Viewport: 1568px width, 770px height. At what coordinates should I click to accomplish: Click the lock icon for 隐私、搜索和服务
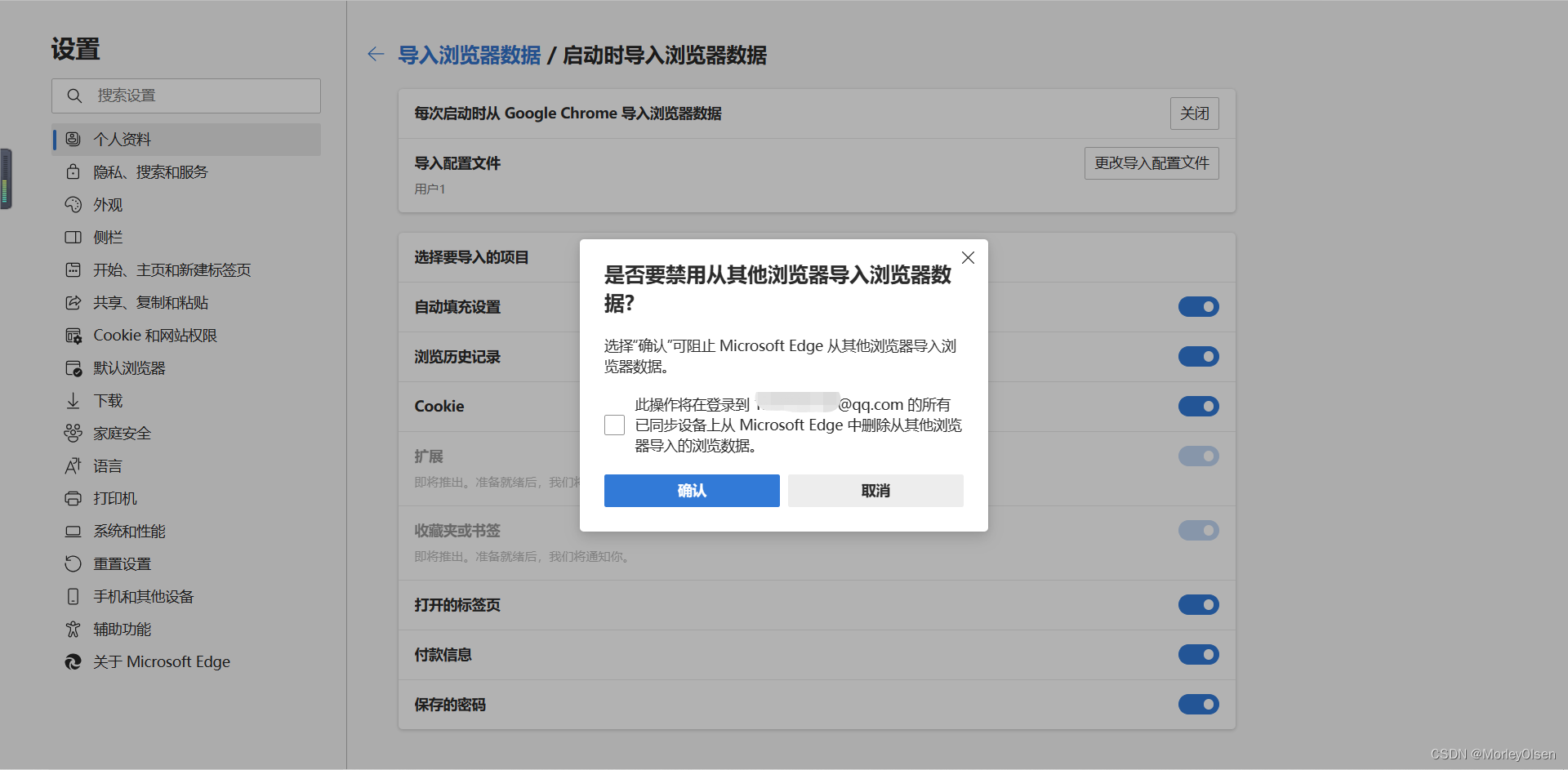[73, 171]
